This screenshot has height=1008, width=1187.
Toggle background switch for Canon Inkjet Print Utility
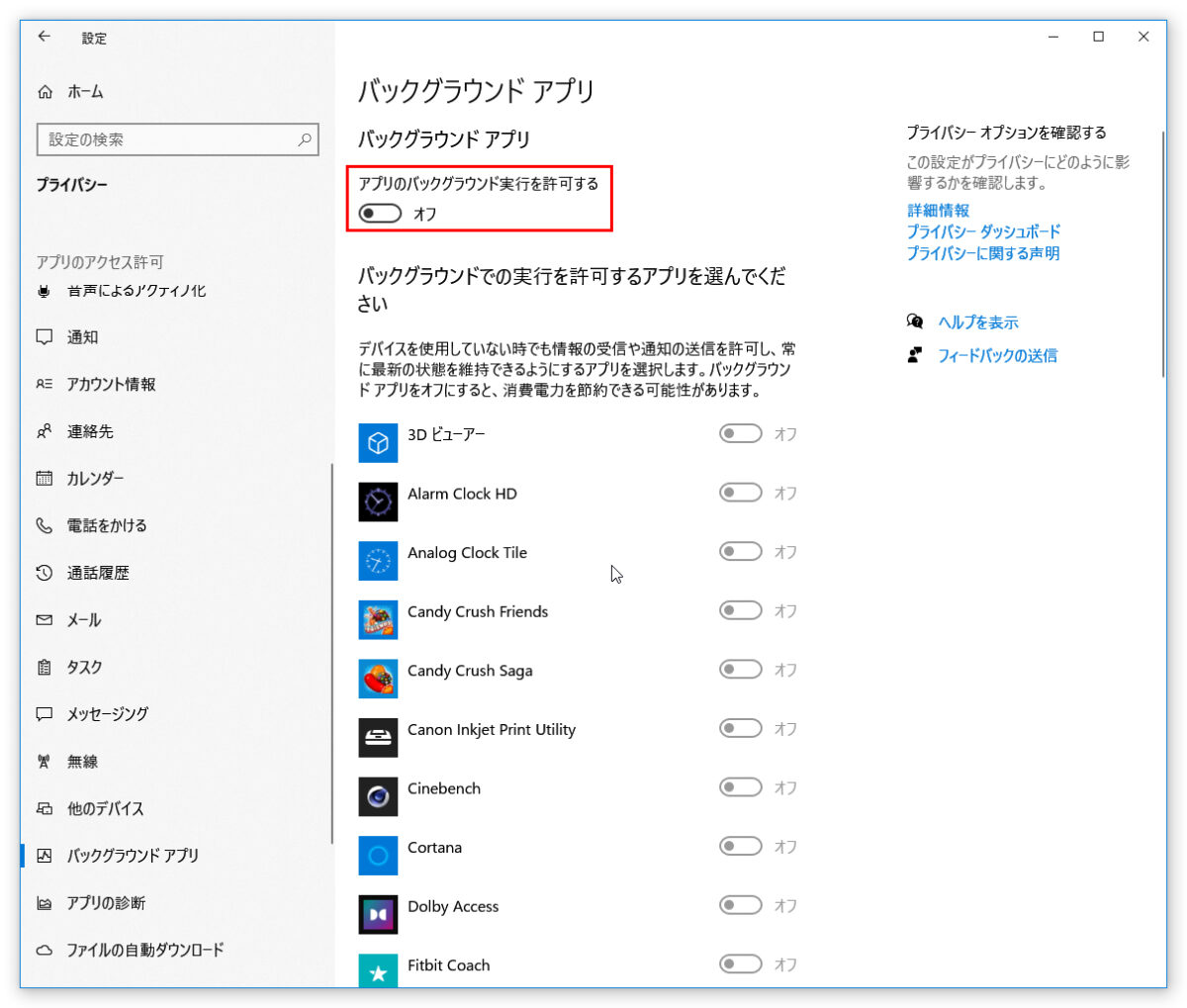[x=741, y=728]
